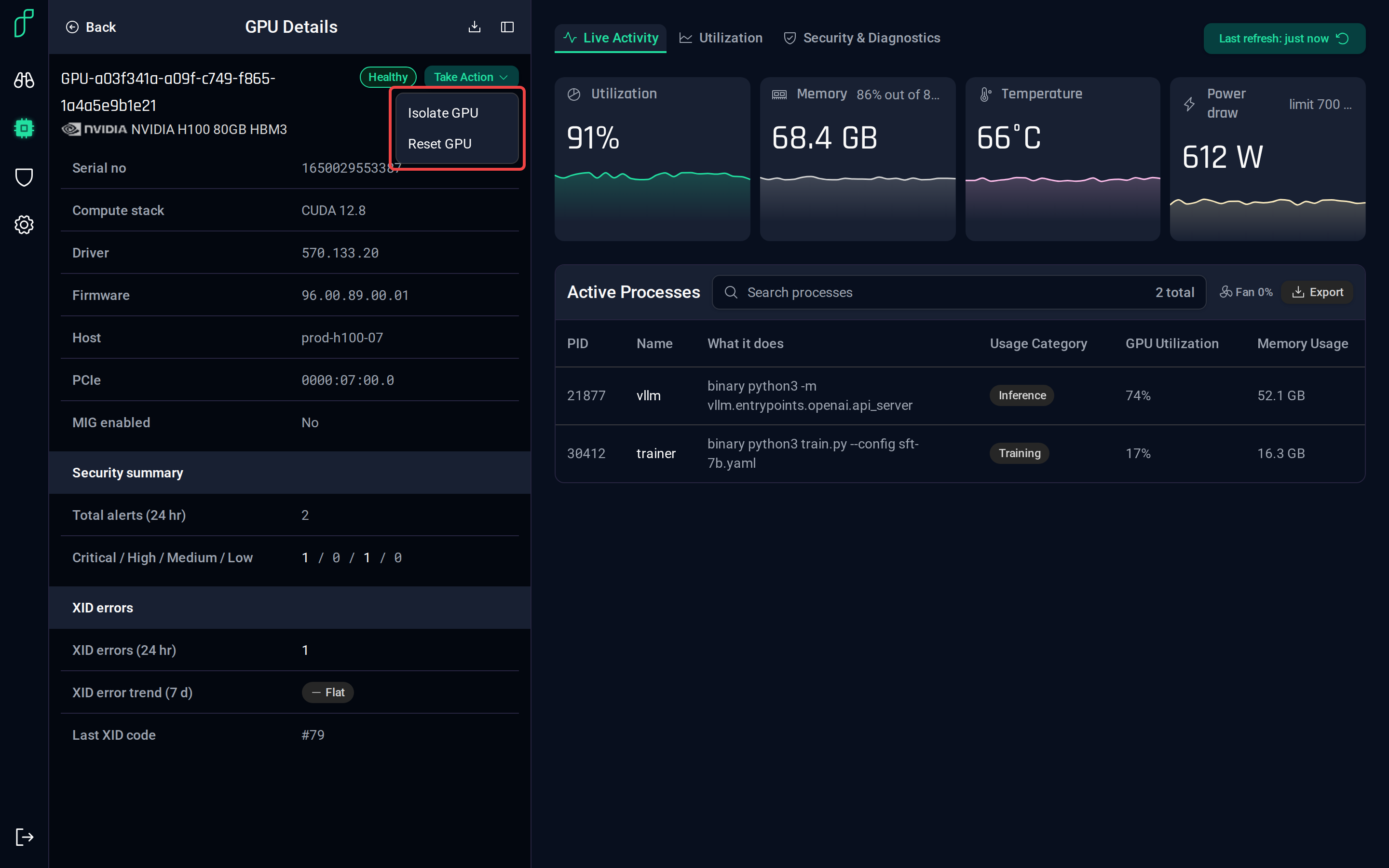Click the Flat XID trend badge
Image resolution: width=1389 pixels, height=868 pixels.
tap(328, 692)
